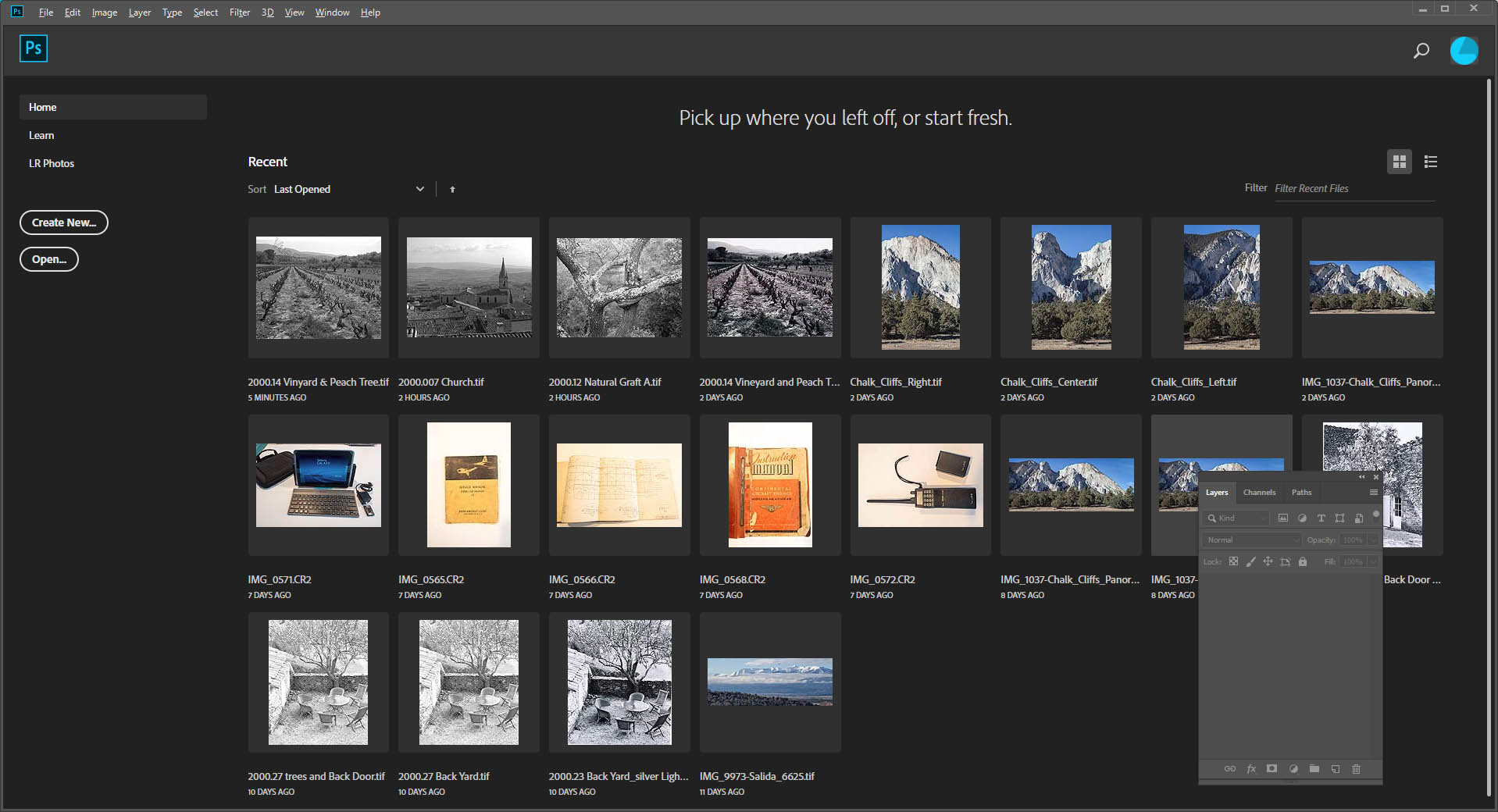
Task: Switch to list view of recent files
Action: tap(1430, 162)
